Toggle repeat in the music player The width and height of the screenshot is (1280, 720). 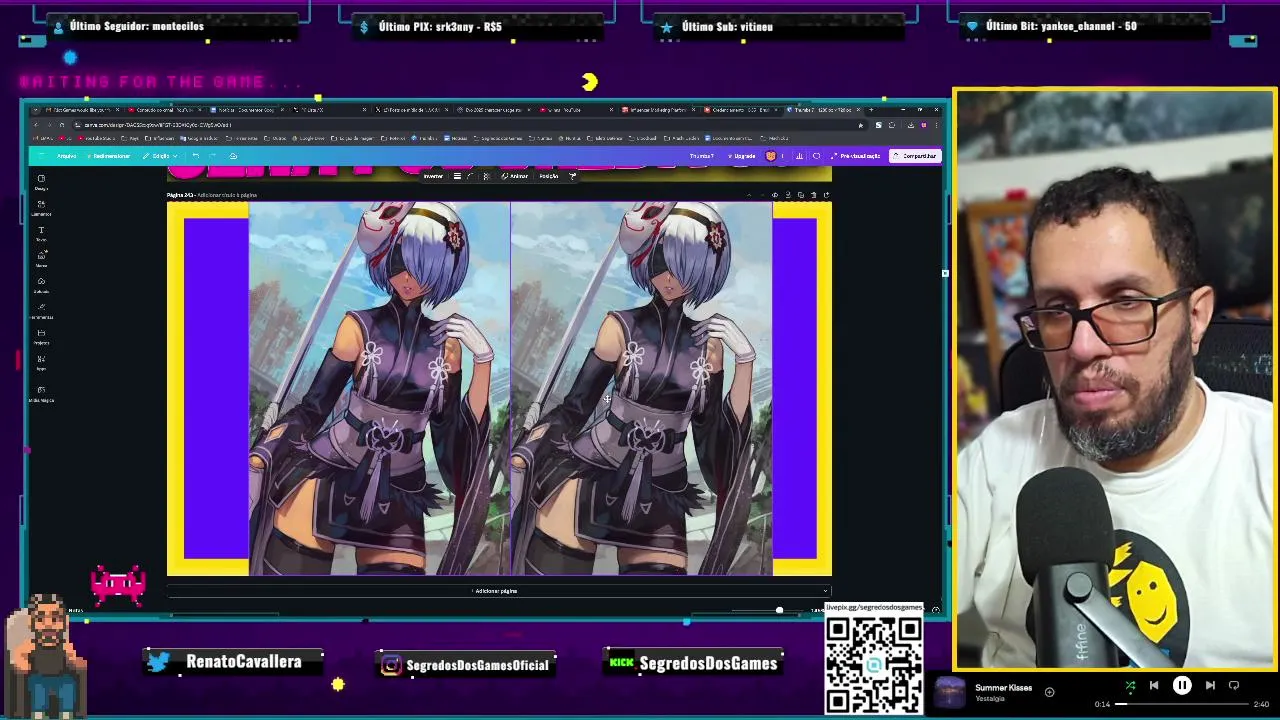(x=1234, y=686)
